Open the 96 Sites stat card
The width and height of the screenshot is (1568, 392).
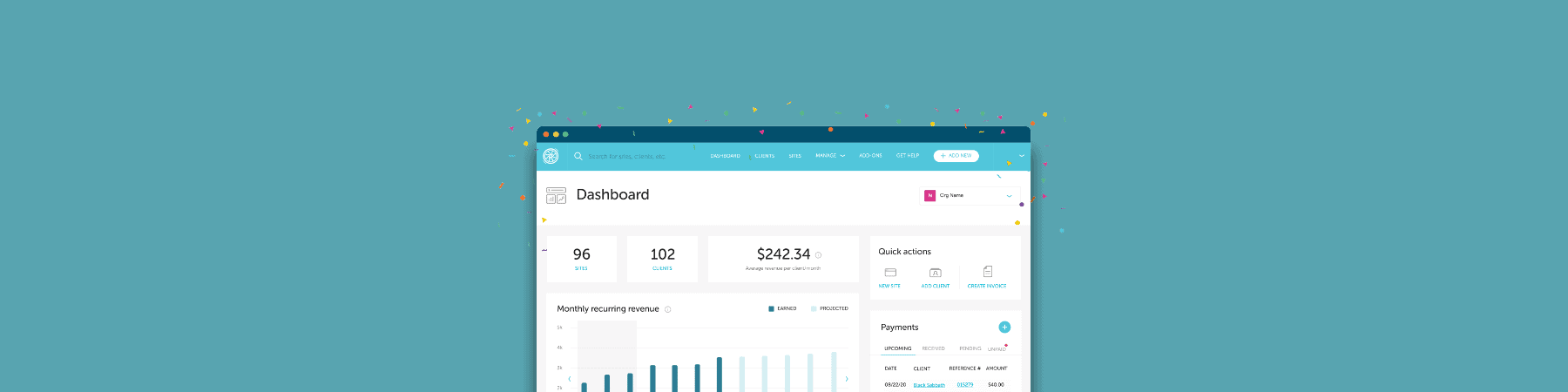click(582, 259)
